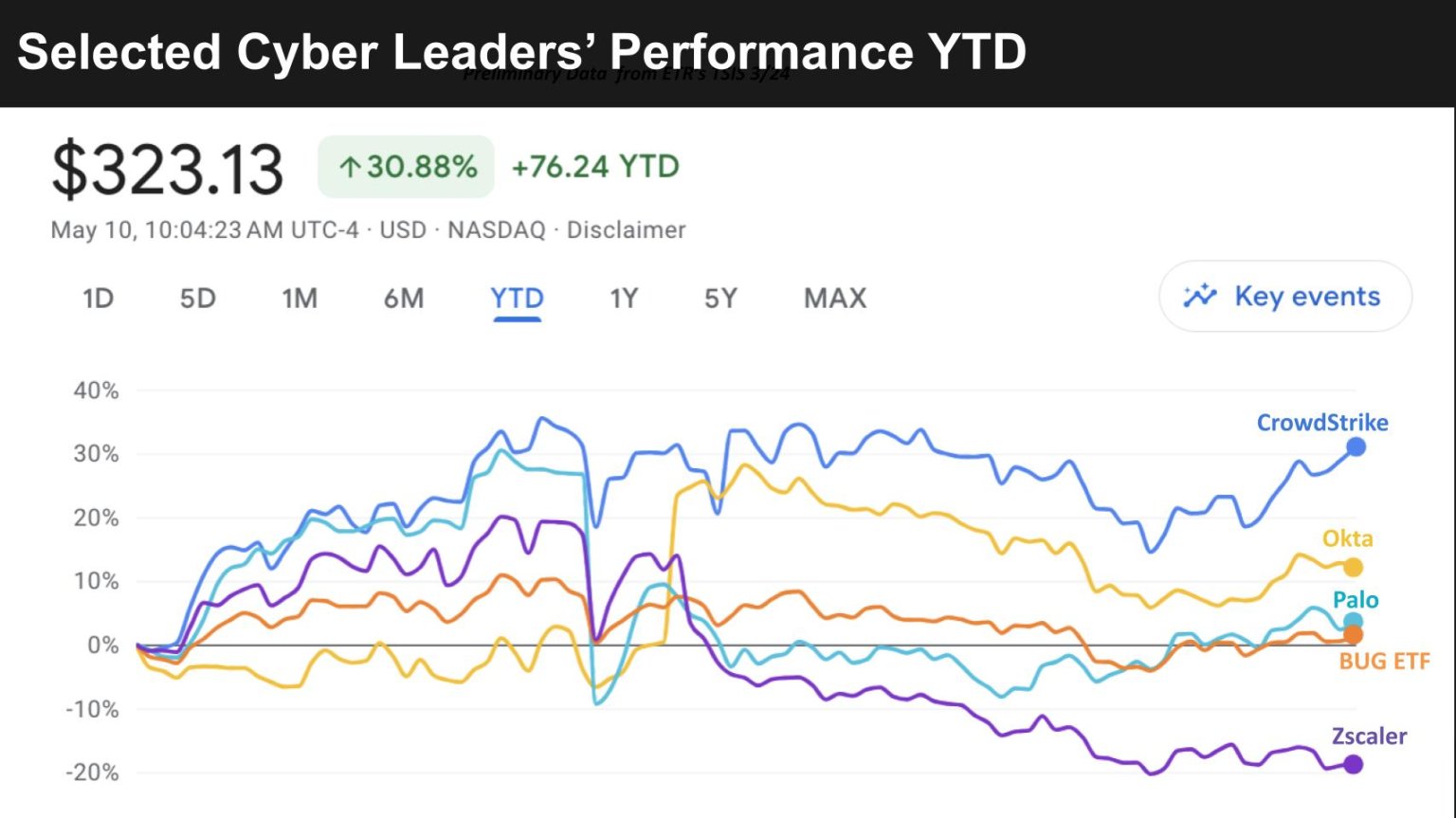Choose the 6M time range
This screenshot has height=818, width=1456.
pos(404,299)
